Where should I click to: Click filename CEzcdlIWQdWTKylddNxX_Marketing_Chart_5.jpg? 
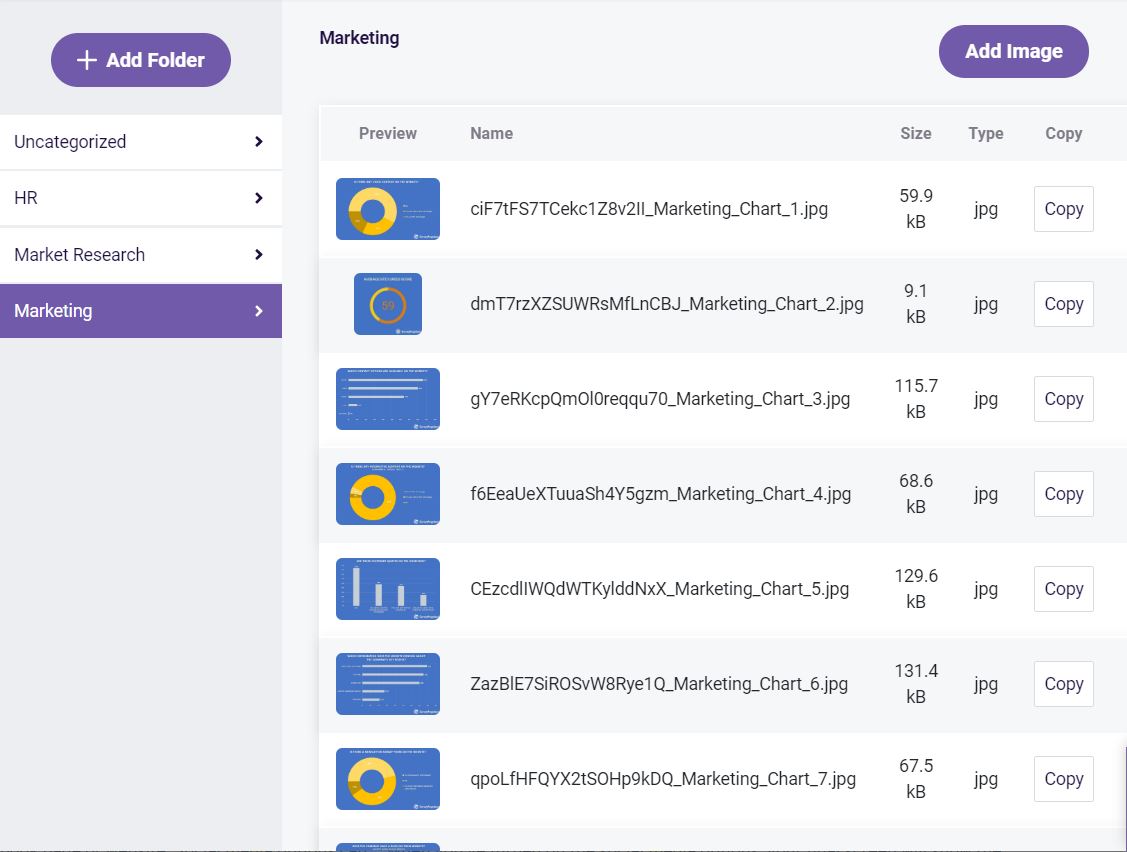(x=660, y=589)
